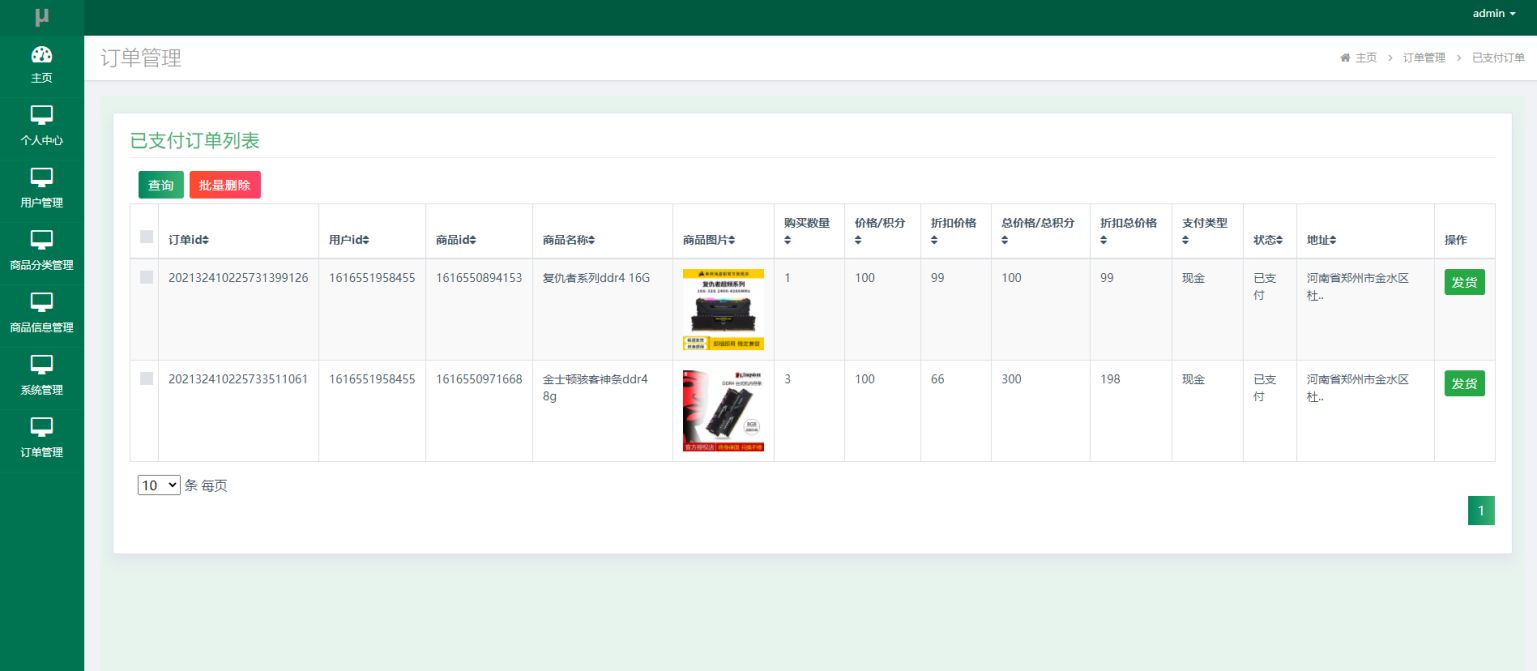Click discount price value 66
Viewport: 1537px width, 671px height.
tap(938, 379)
